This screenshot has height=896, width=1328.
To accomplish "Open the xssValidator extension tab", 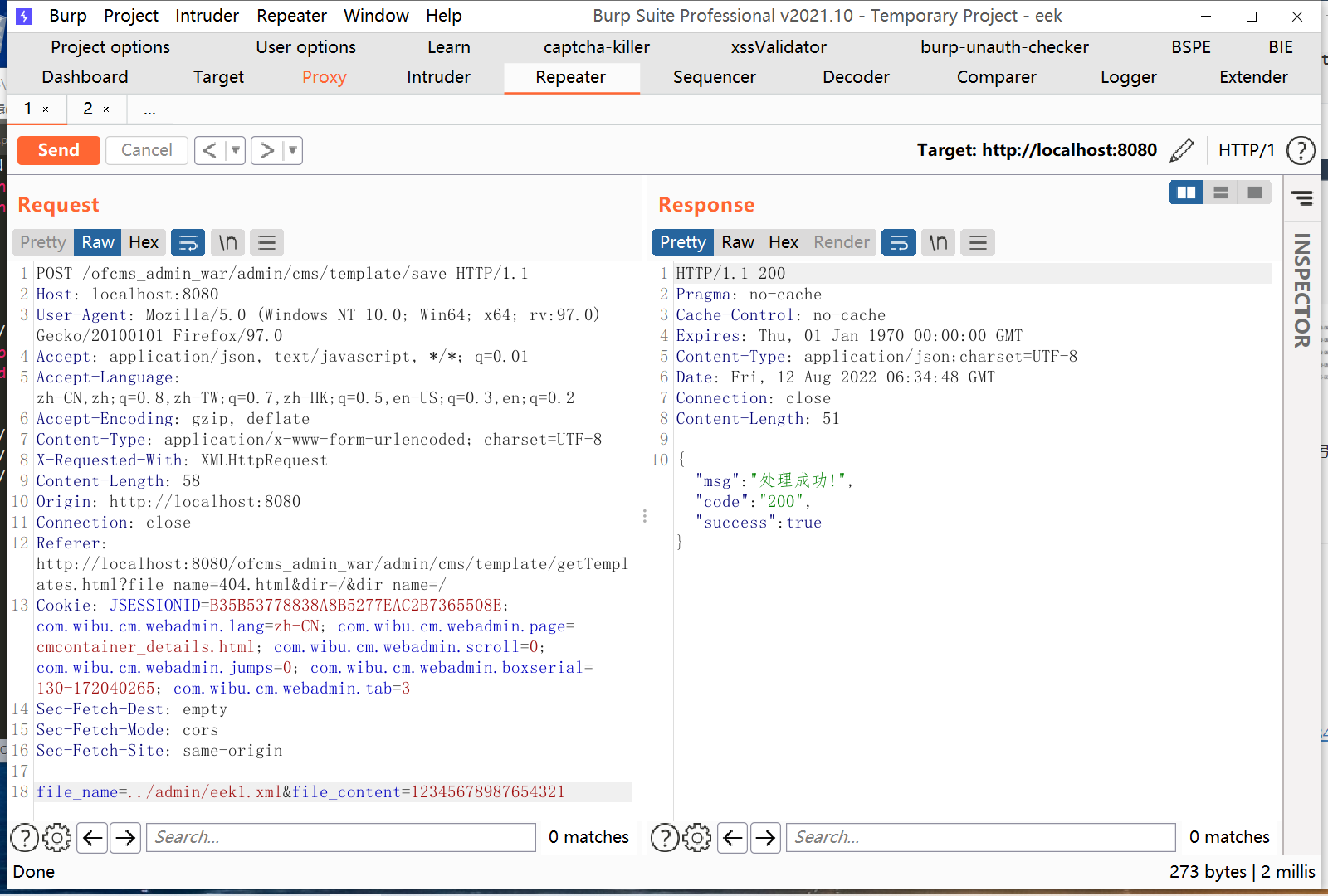I will [x=779, y=47].
